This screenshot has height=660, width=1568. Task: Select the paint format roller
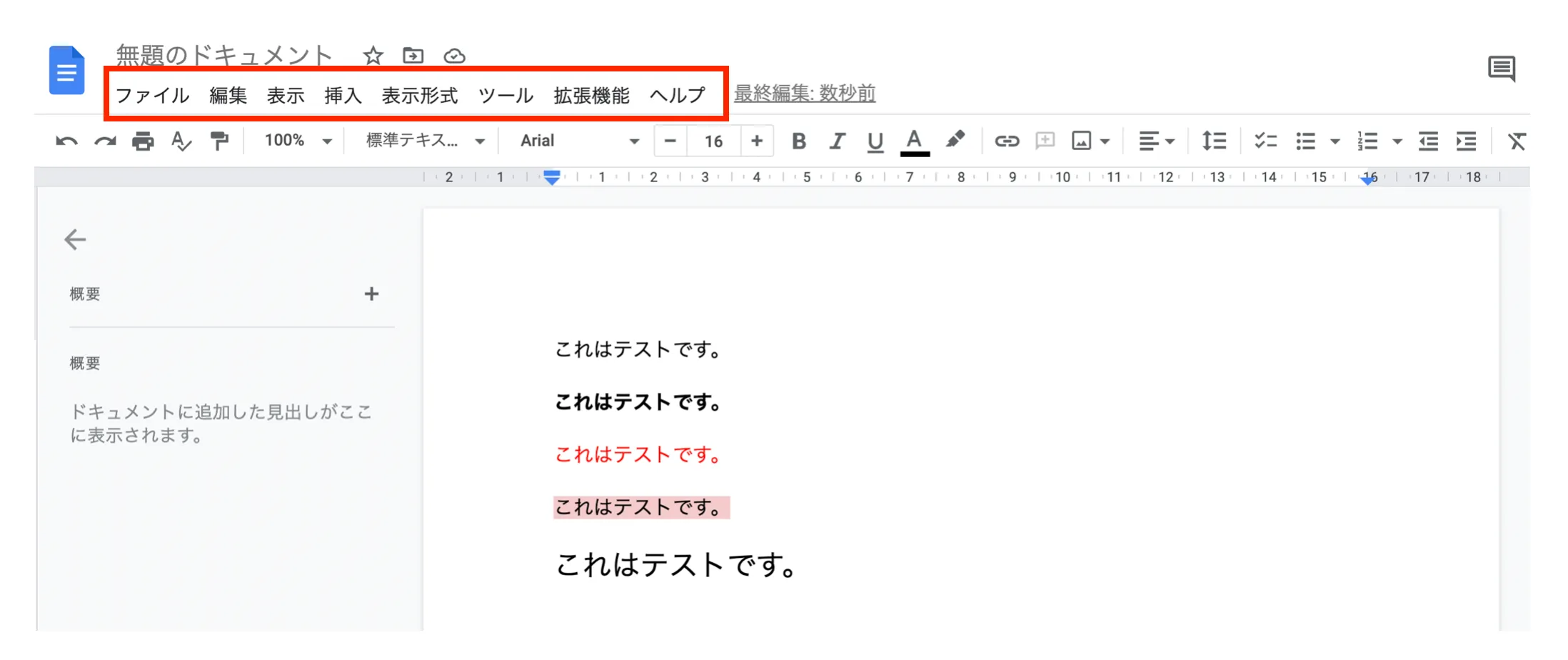219,141
